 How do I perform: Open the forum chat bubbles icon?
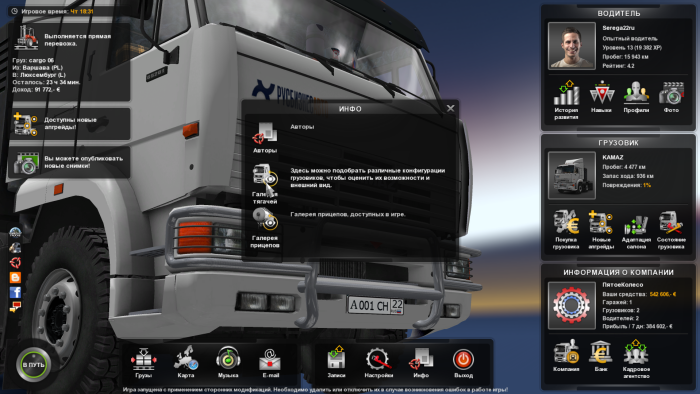coord(15,307)
